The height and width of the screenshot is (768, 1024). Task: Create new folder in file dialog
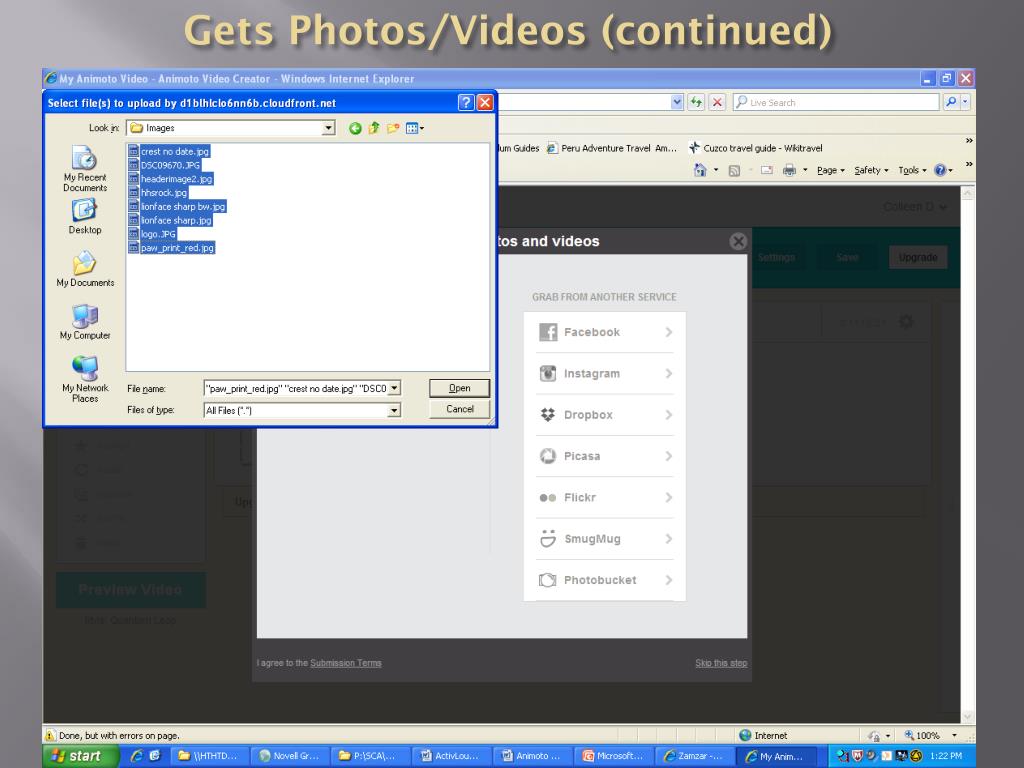tap(392, 128)
